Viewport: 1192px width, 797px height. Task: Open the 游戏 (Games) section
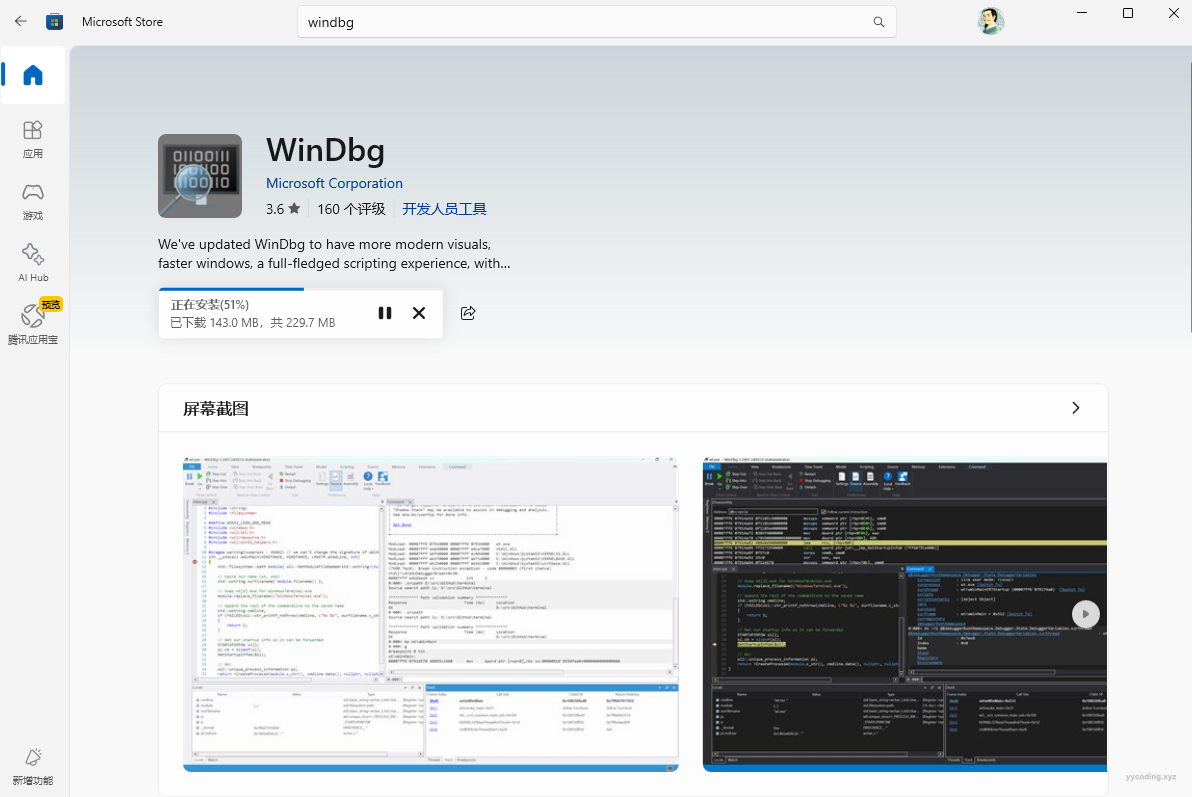click(33, 201)
